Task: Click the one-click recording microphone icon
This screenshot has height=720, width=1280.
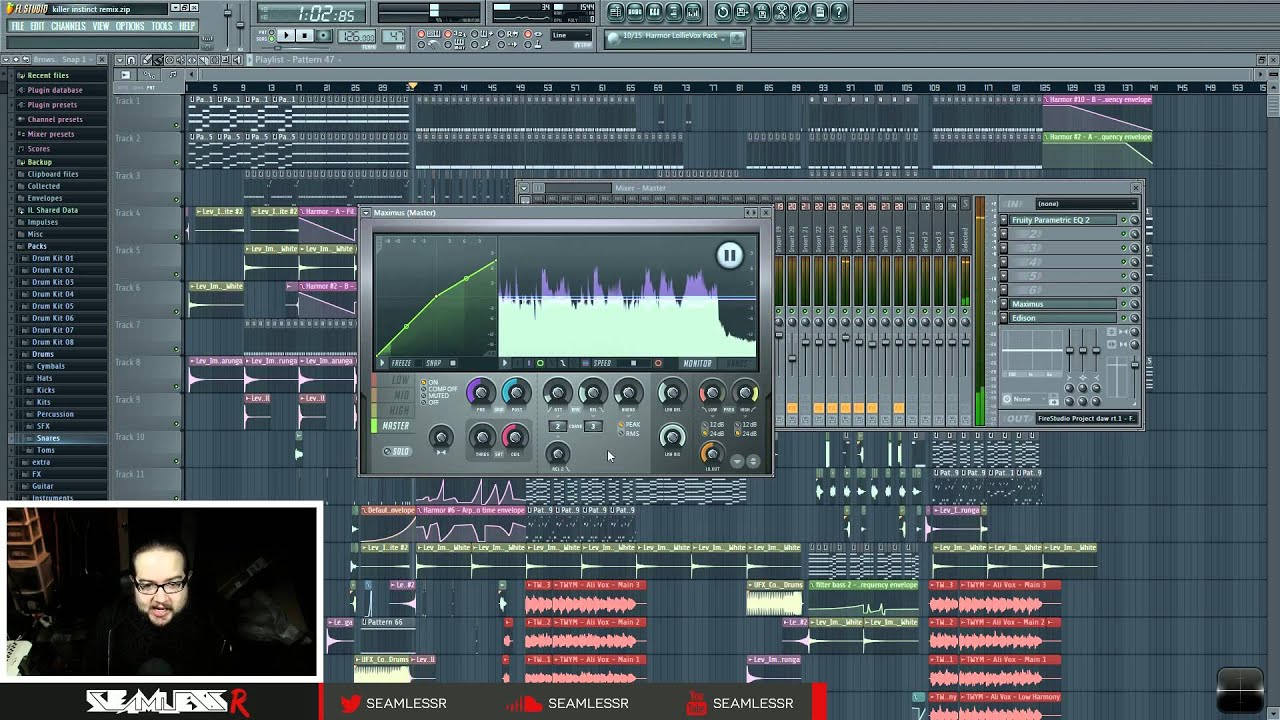Action: click(800, 12)
